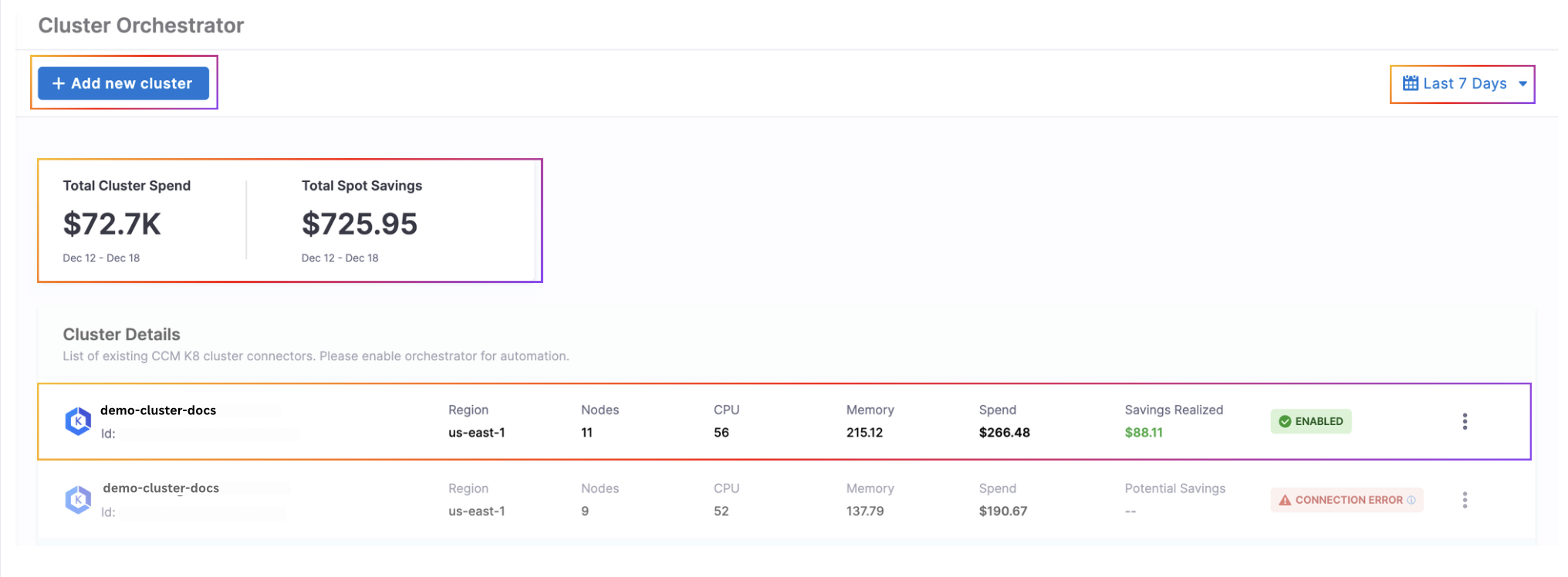The width and height of the screenshot is (1568, 577).
Task: Select the Total Cluster Spend $72.7K card
Action: (127, 222)
